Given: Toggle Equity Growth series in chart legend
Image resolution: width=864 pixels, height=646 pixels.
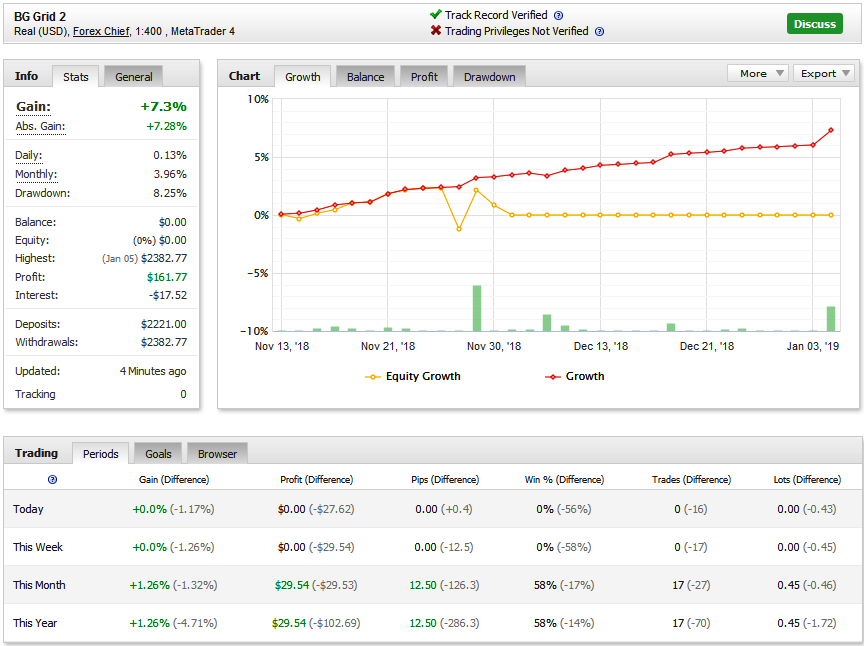Looking at the screenshot, I should [x=413, y=376].
